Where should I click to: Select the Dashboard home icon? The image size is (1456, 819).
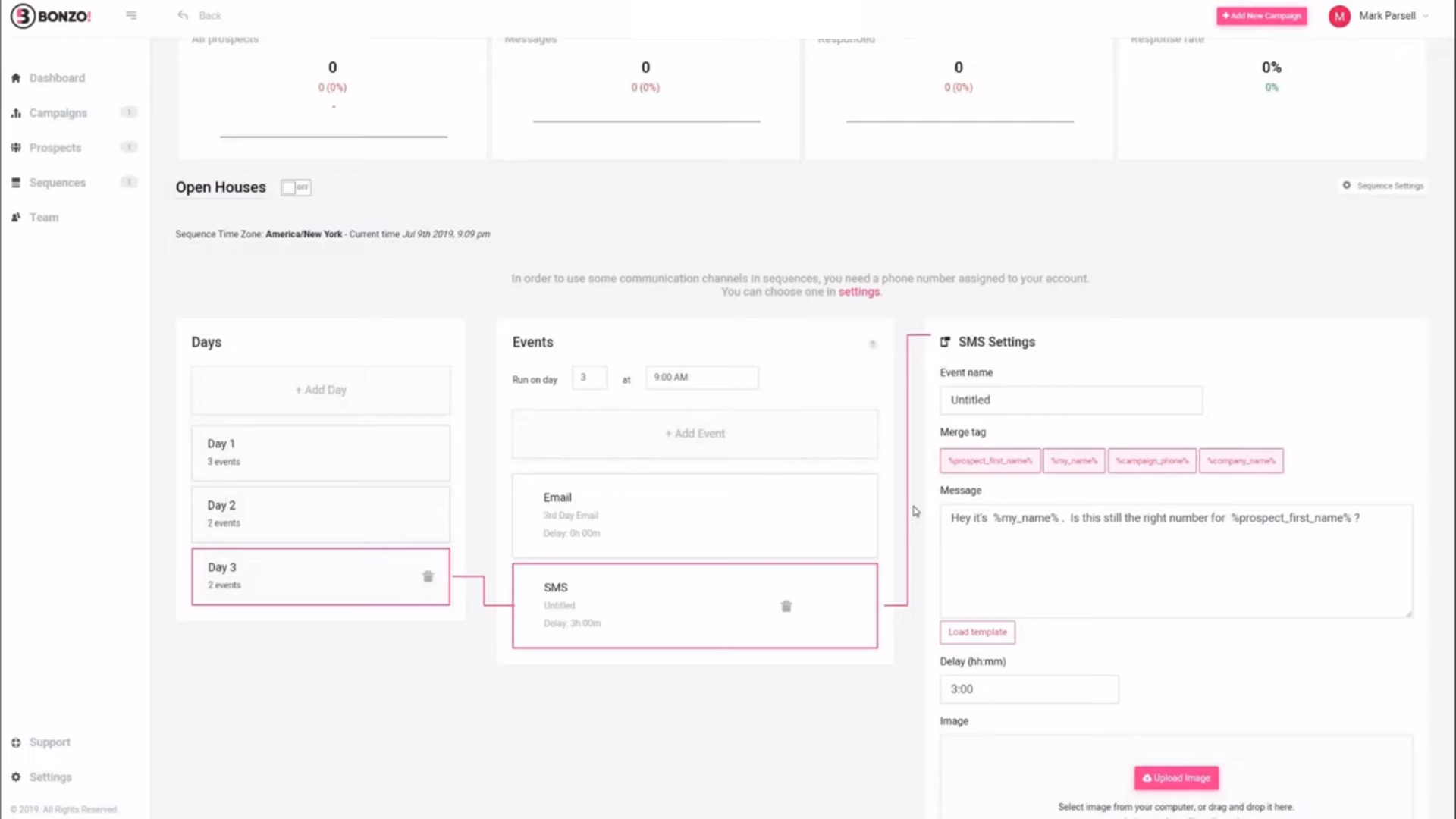tap(15, 77)
